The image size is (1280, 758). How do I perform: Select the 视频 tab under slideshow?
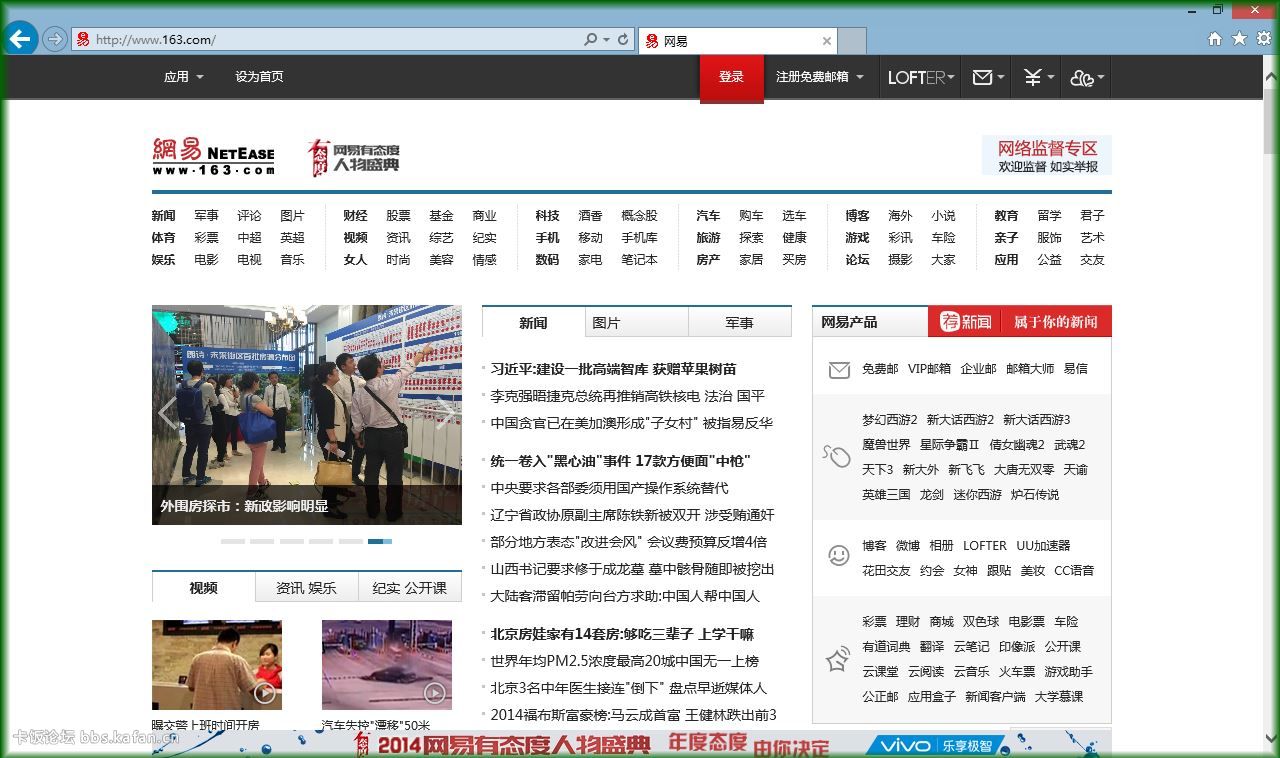203,588
